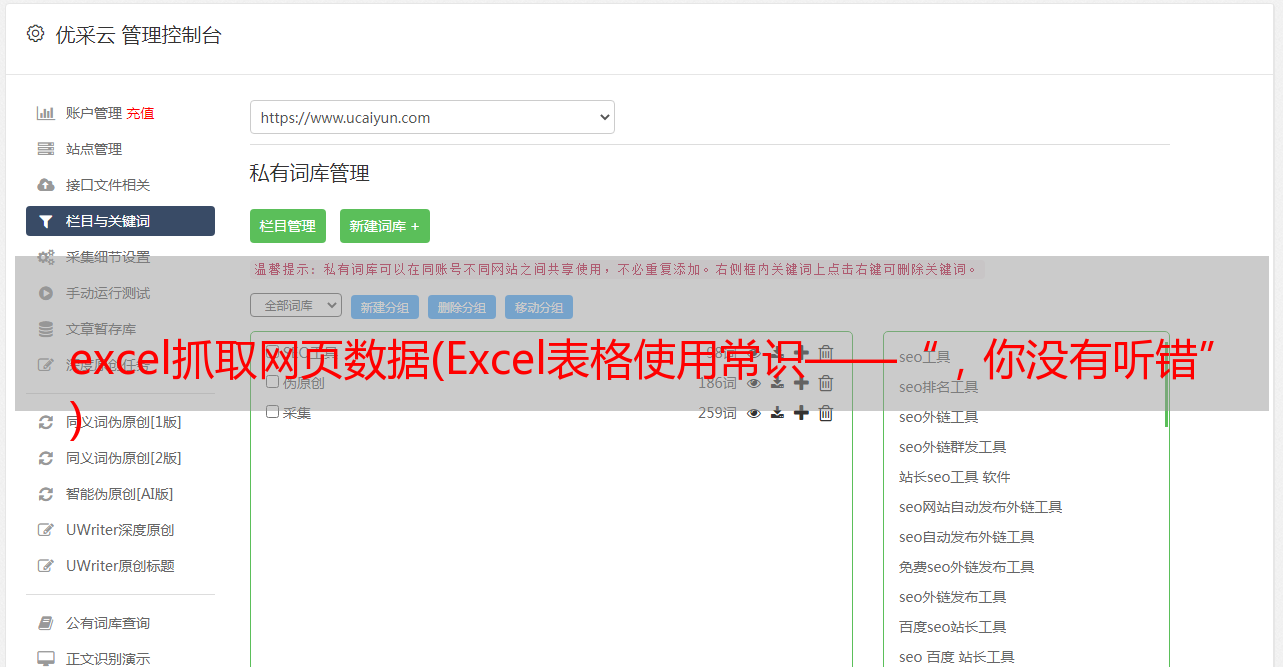The width and height of the screenshot is (1283, 667).
Task: Open 智能伪原创[AI版] page
Action: tap(120, 494)
